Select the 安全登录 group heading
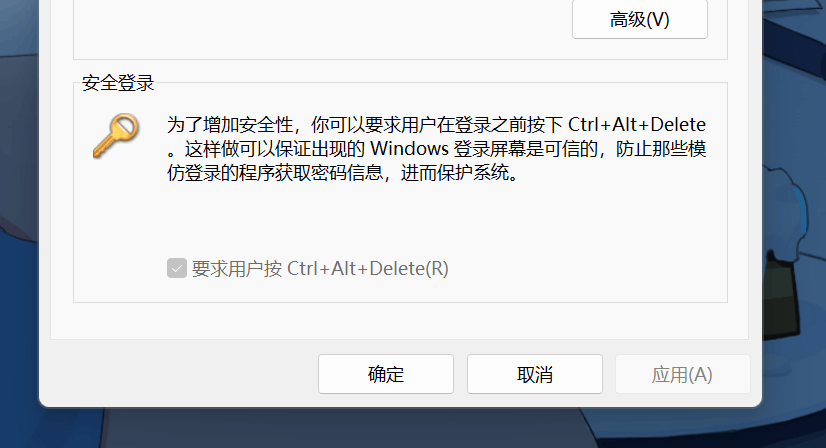The image size is (826, 448). [x=118, y=83]
